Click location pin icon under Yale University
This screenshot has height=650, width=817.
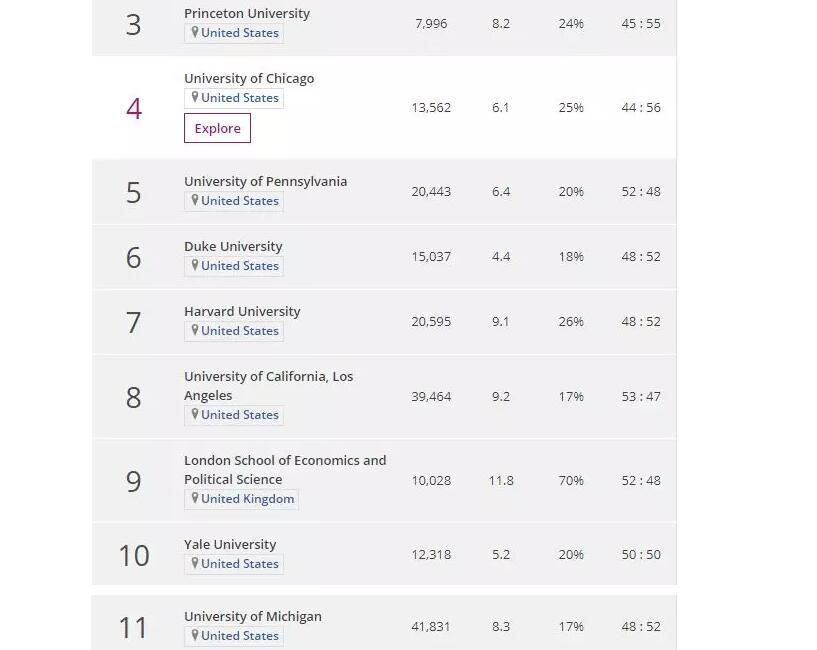coord(195,564)
